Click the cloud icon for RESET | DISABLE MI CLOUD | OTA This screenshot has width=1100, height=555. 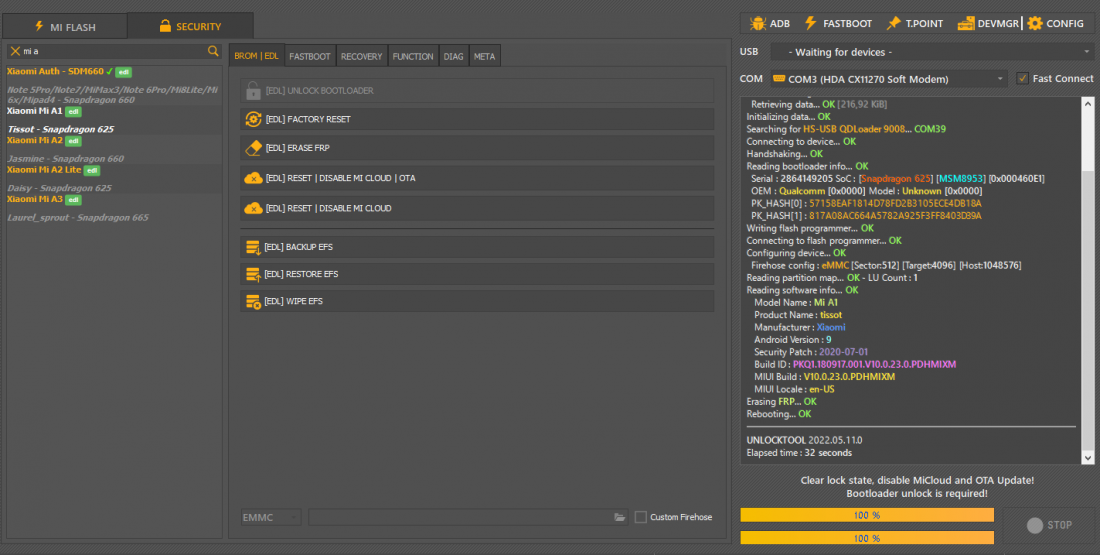pos(253,178)
